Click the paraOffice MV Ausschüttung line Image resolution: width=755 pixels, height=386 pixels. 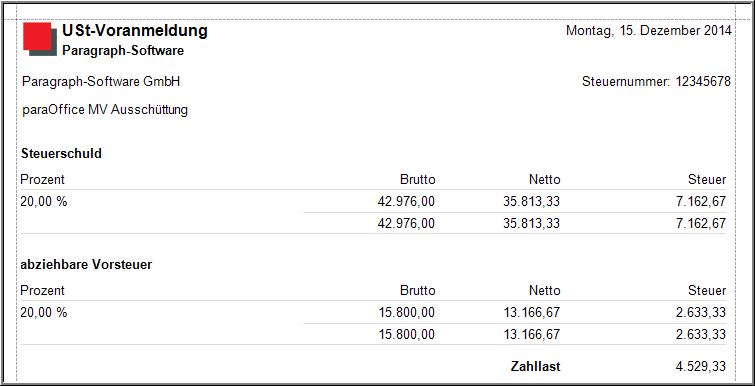[105, 110]
